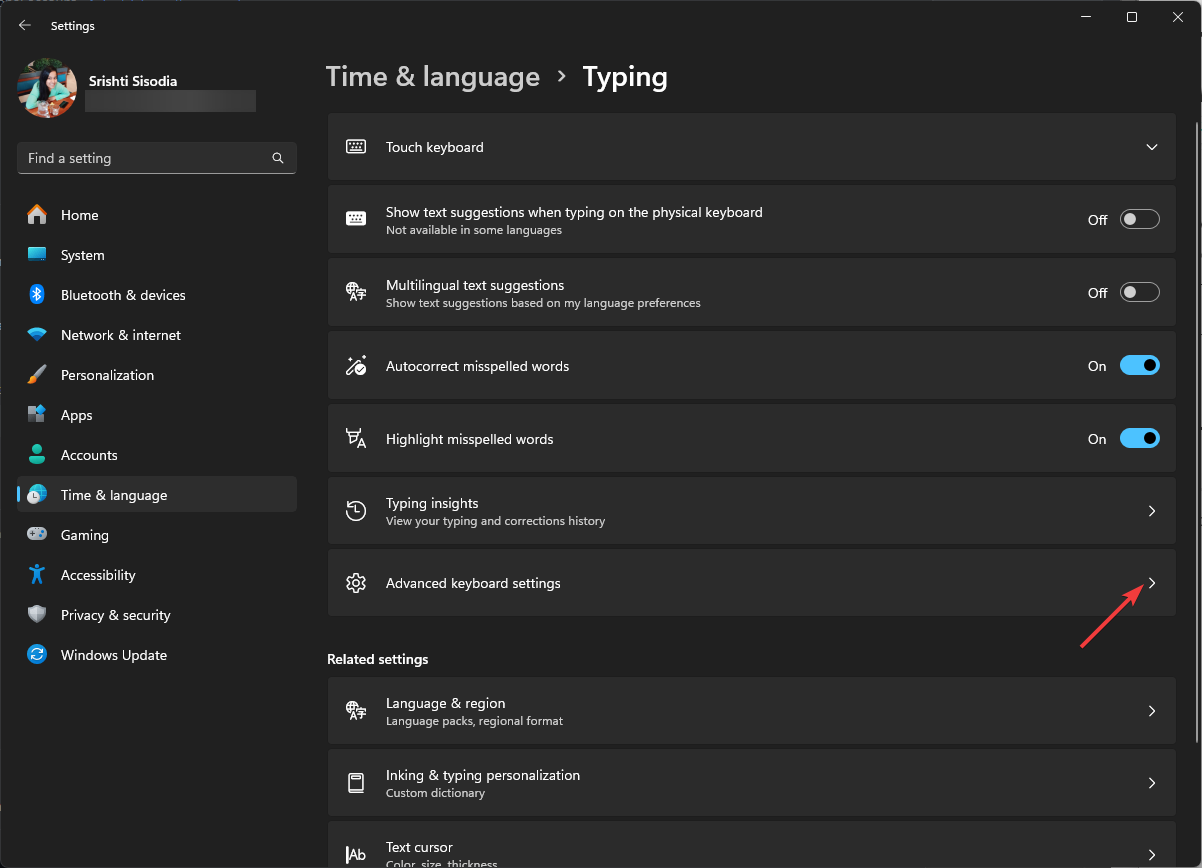
Task: Open Advanced keyboard settings
Action: pos(750,583)
